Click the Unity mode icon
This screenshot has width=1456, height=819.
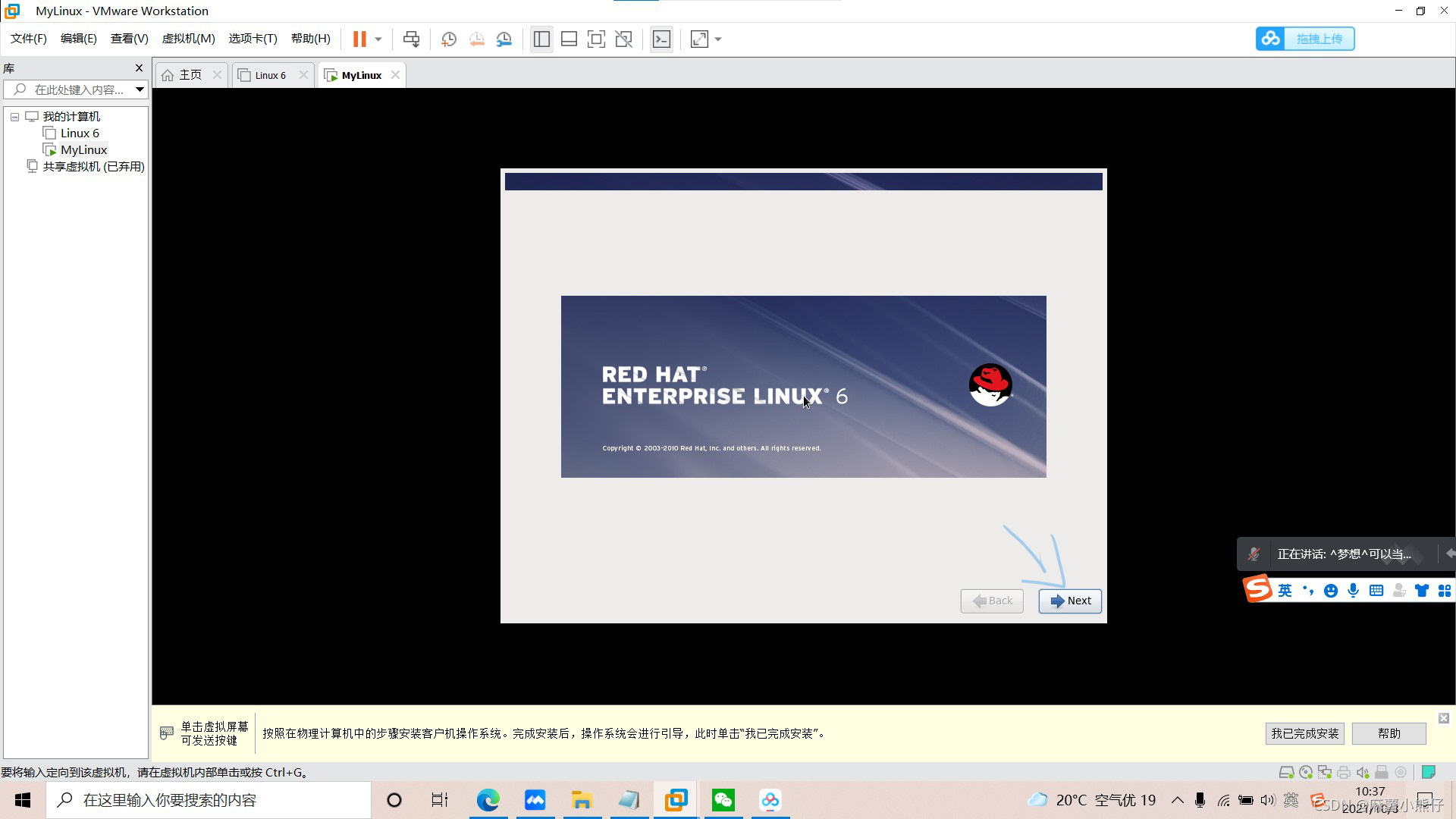(x=624, y=39)
